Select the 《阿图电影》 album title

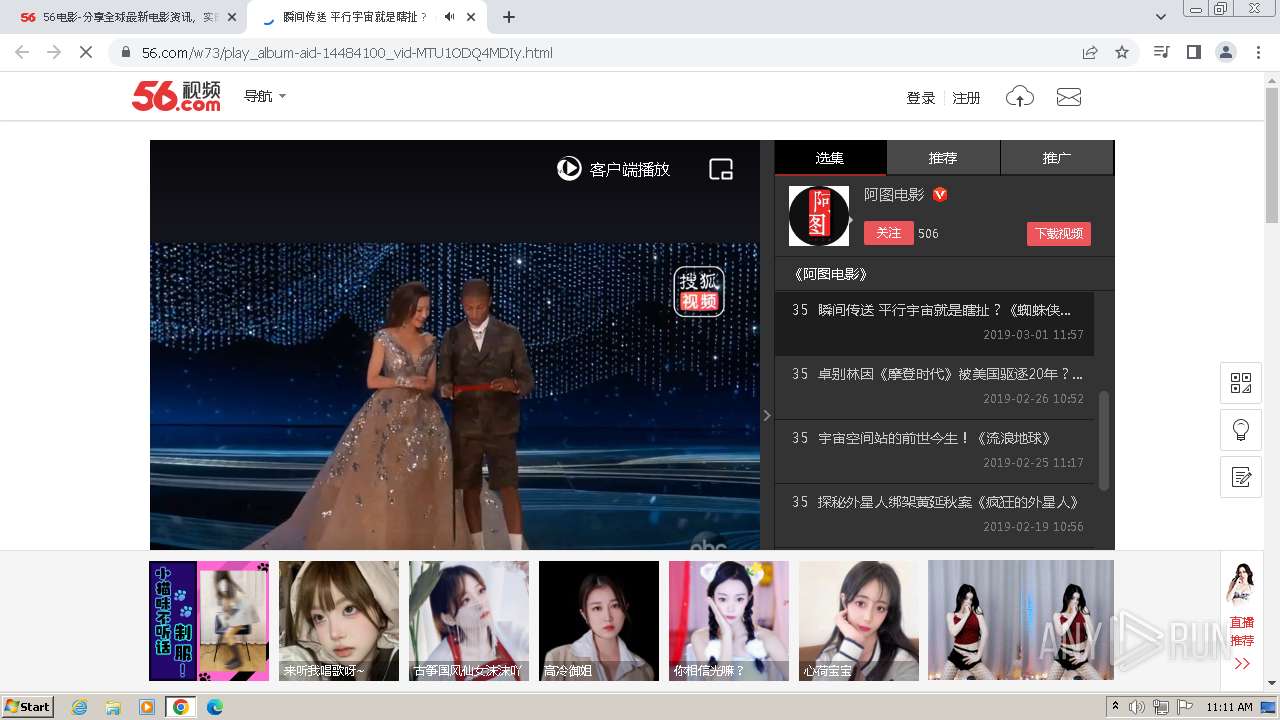pos(830,274)
